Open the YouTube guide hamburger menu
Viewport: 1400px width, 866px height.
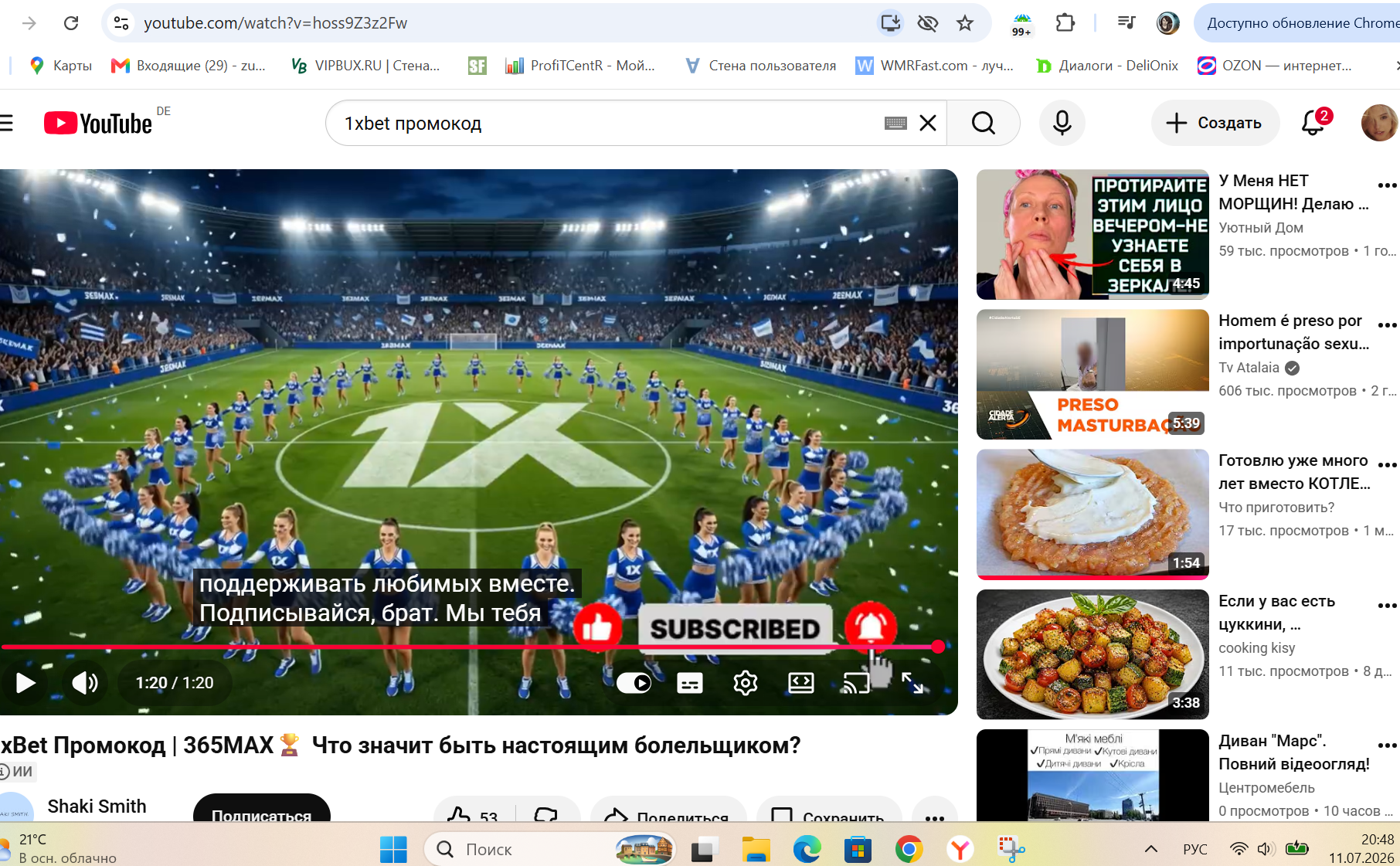tap(6, 123)
